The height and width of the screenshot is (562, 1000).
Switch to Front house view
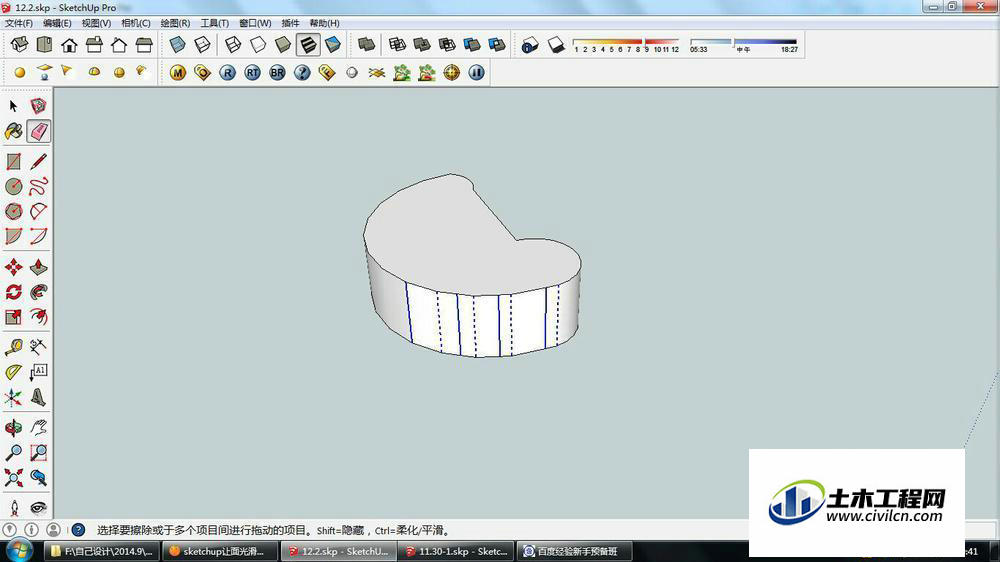pos(70,45)
